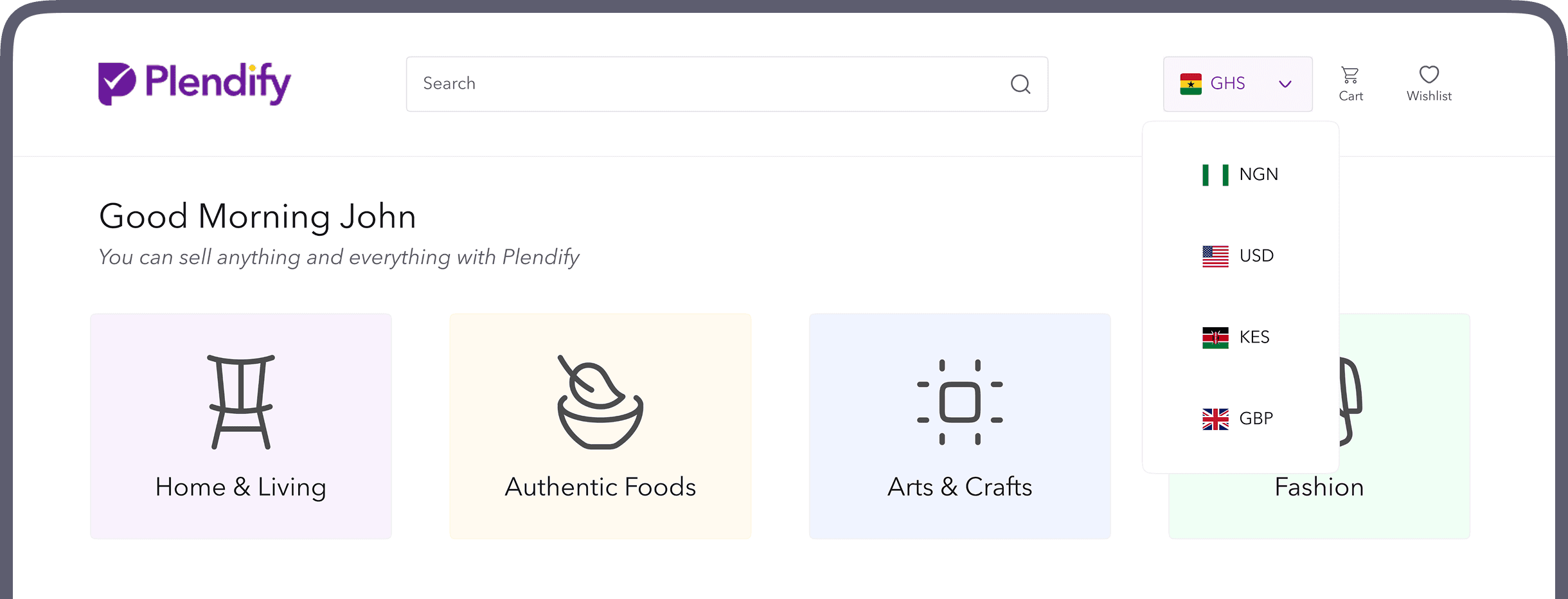
Task: Select NGN from currency list
Action: coord(1258,174)
